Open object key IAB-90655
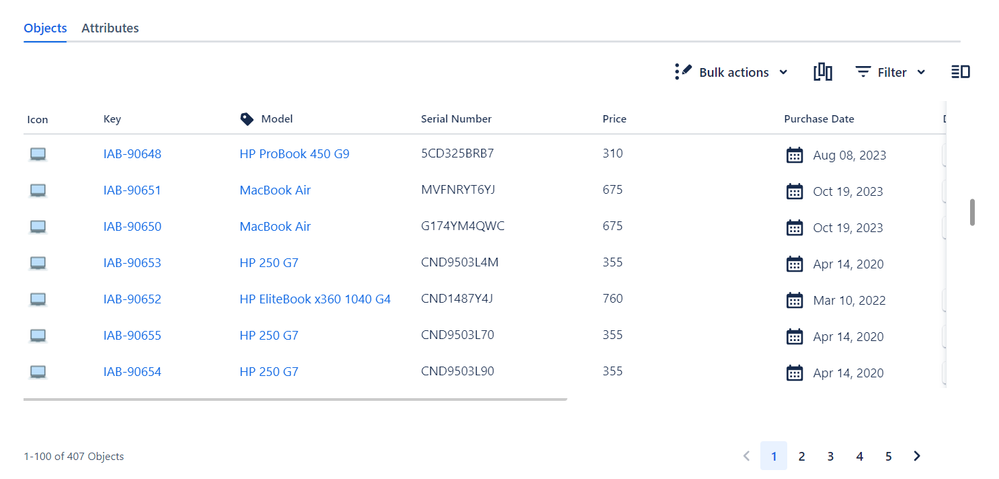999x479 pixels. [132, 336]
